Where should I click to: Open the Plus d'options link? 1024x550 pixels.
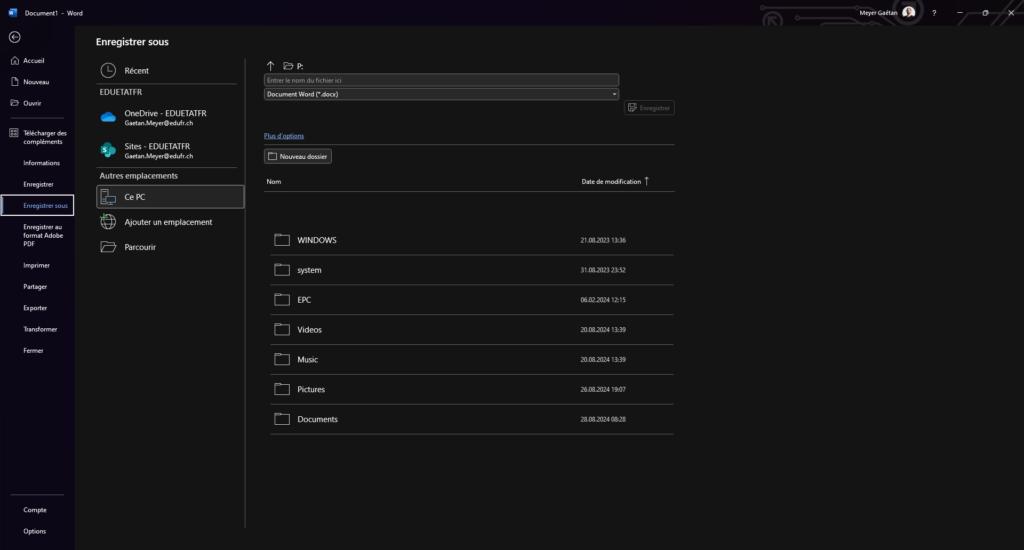point(283,136)
